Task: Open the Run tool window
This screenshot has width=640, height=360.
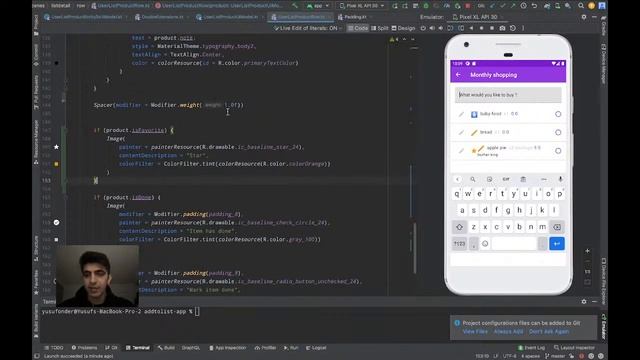Action: tap(291, 348)
